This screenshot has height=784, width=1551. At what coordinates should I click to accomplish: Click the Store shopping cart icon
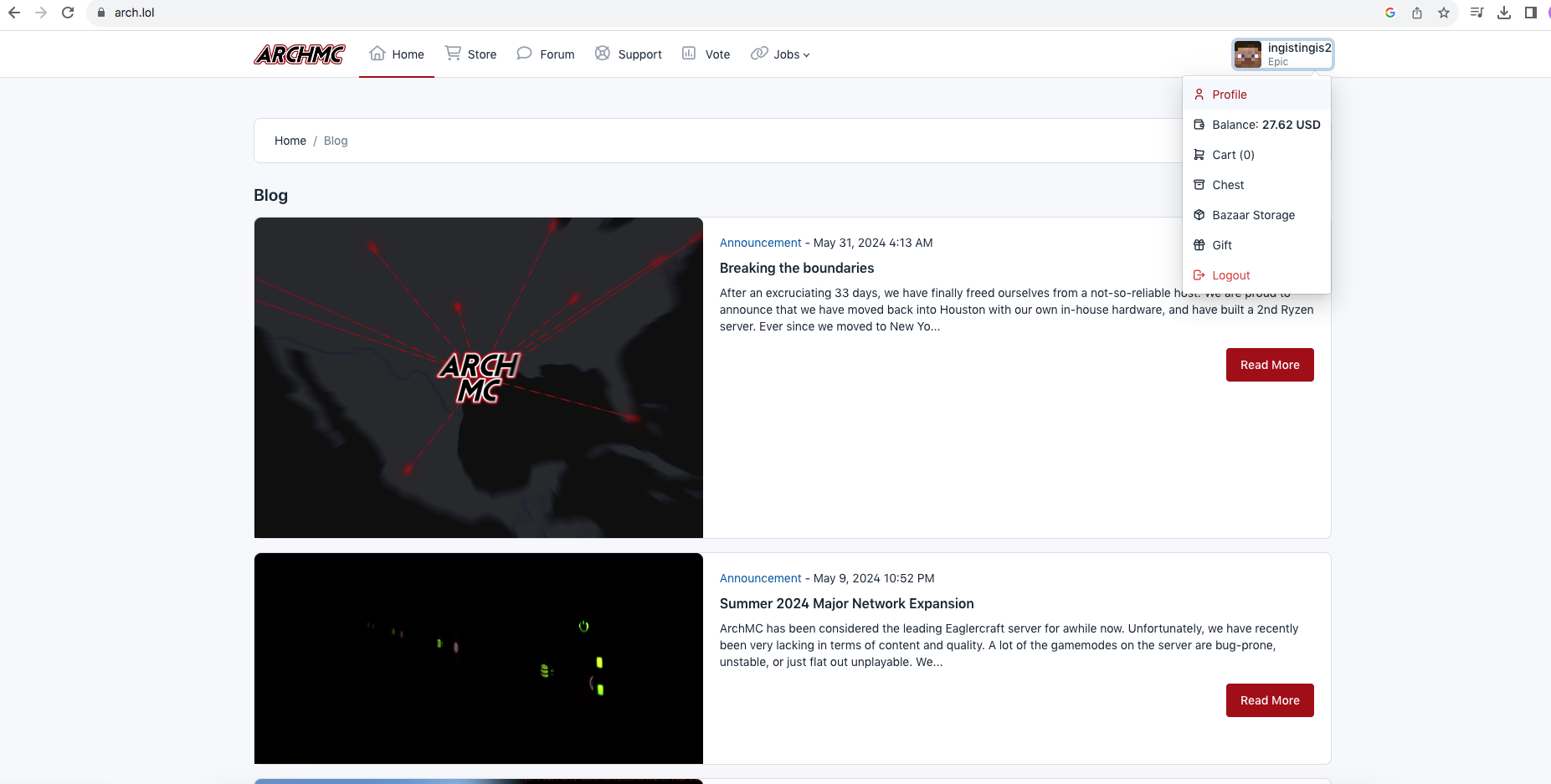453,54
